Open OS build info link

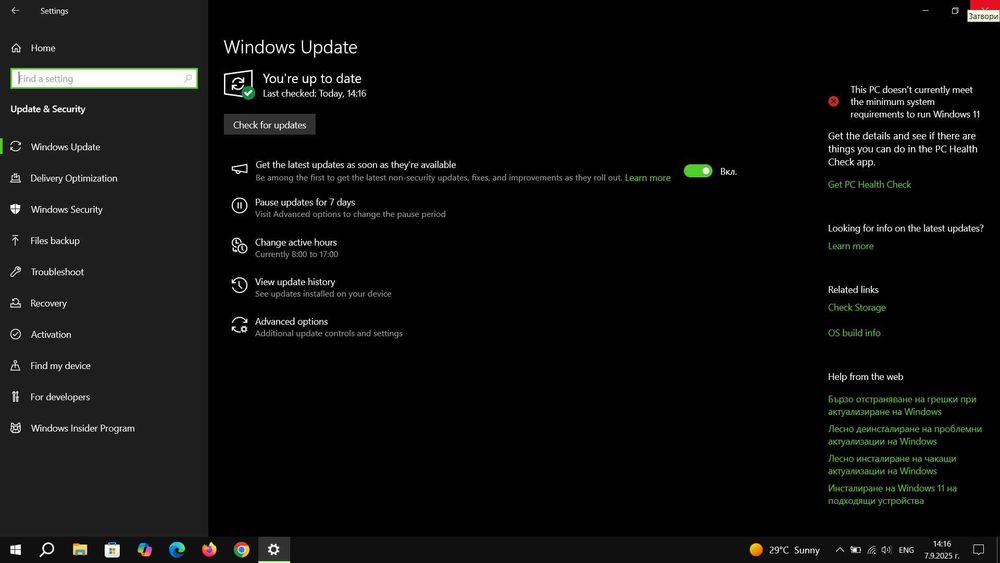(x=854, y=333)
